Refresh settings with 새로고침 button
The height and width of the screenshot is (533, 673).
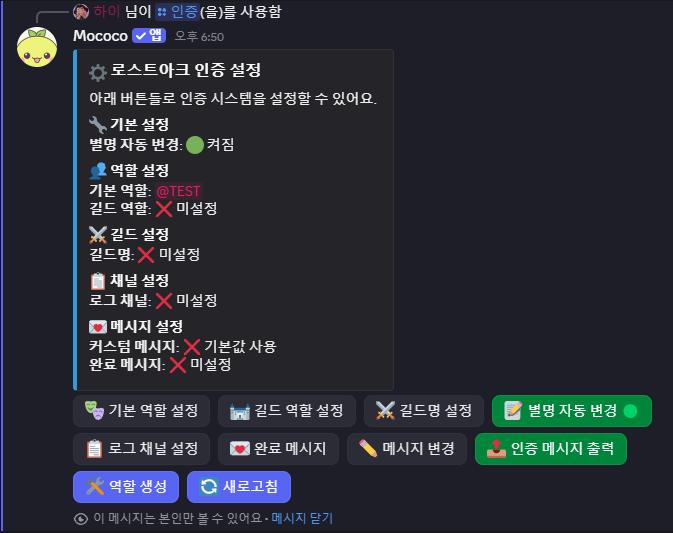[x=239, y=487]
